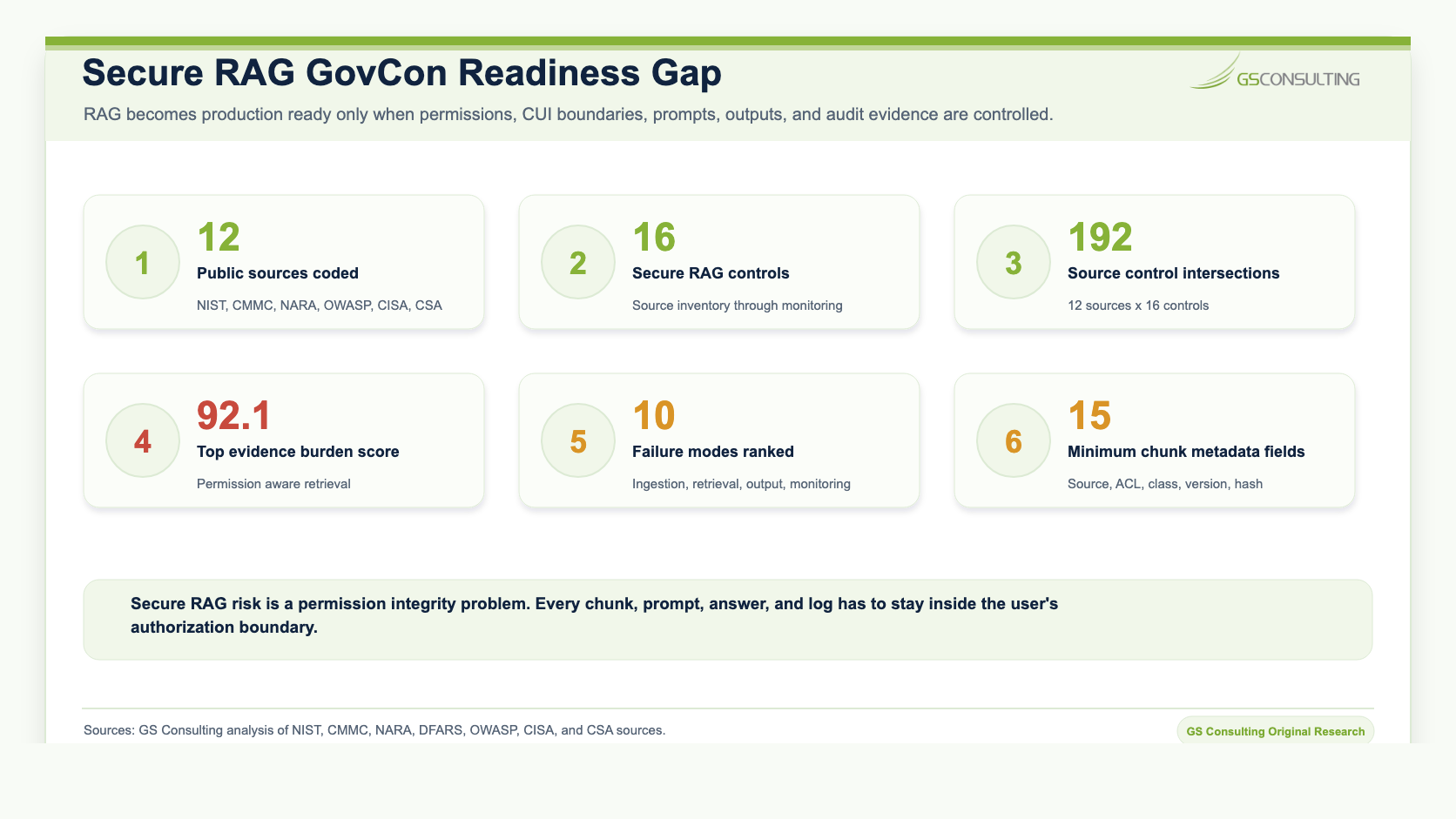Click the text 12 sources x 16 controls

(1138, 305)
